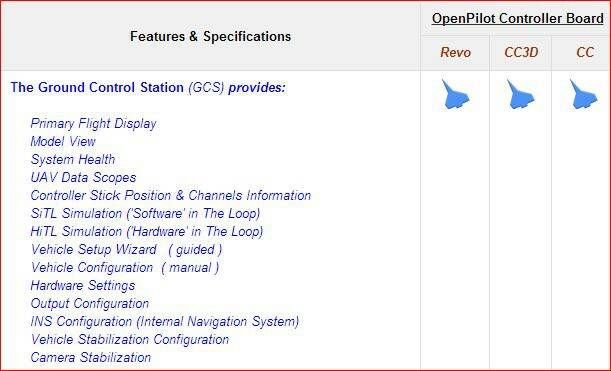
Task: Click the blue plane icon under CC
Action: (583, 94)
